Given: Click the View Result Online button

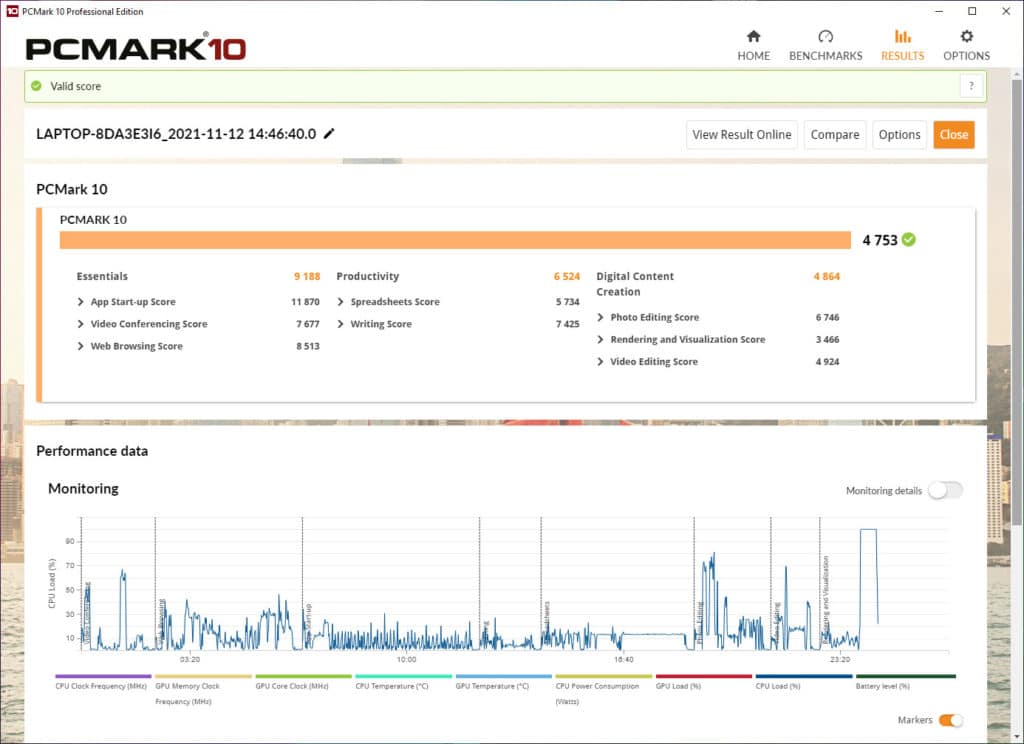Looking at the screenshot, I should pos(742,135).
